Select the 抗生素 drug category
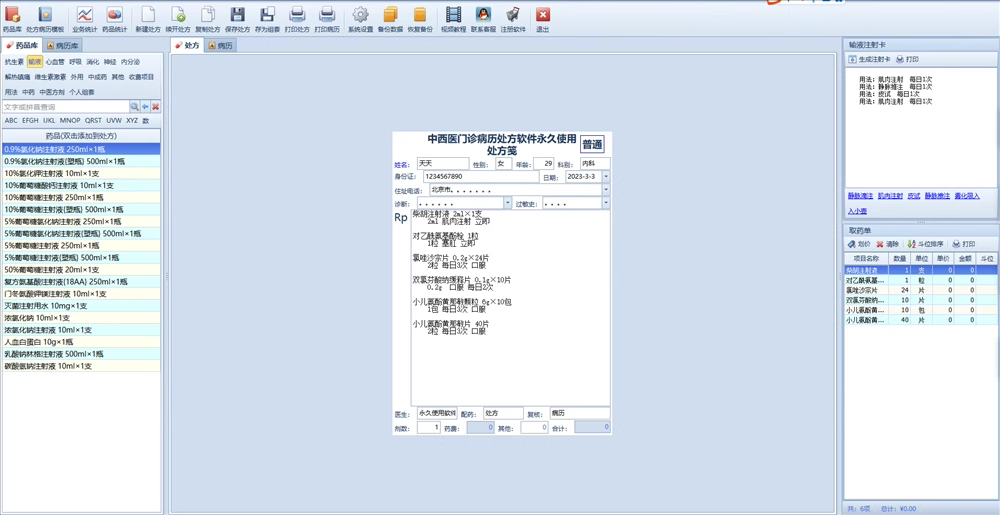 pos(14,62)
